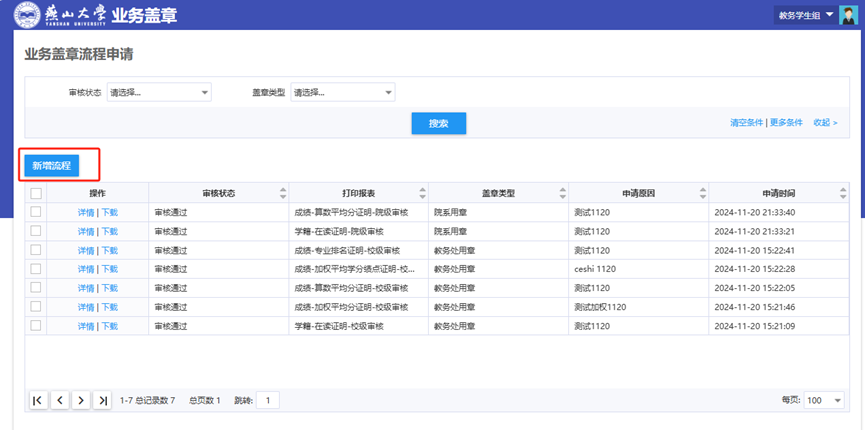Click the user avatar in the header
The height and width of the screenshot is (430, 865).
point(847,15)
